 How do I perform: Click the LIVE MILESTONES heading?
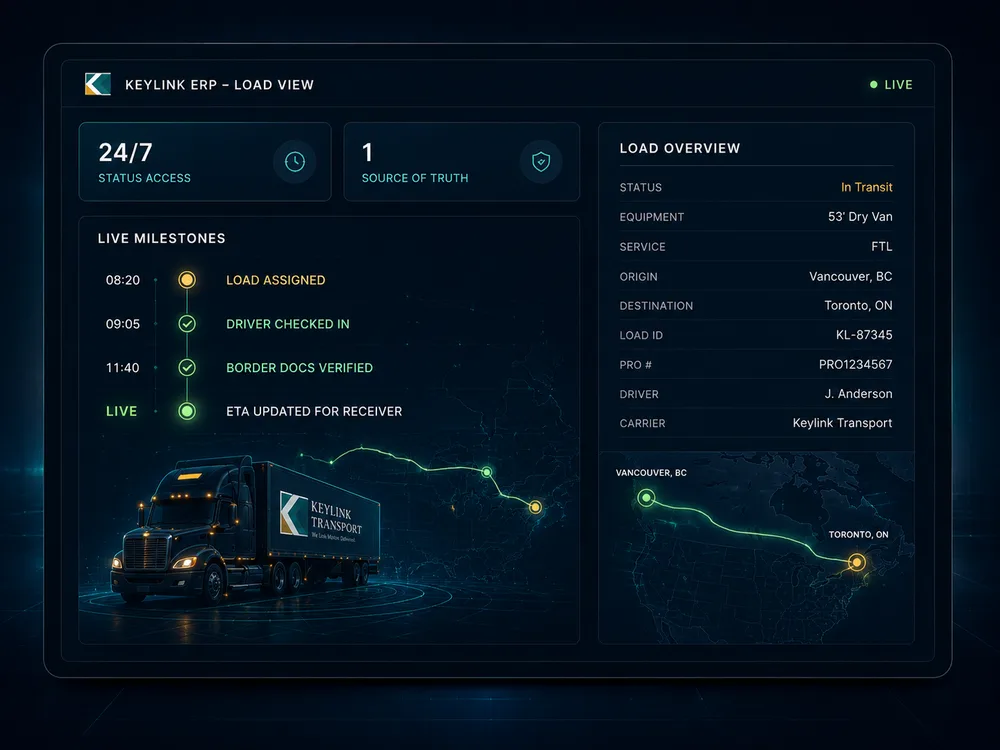coord(161,239)
